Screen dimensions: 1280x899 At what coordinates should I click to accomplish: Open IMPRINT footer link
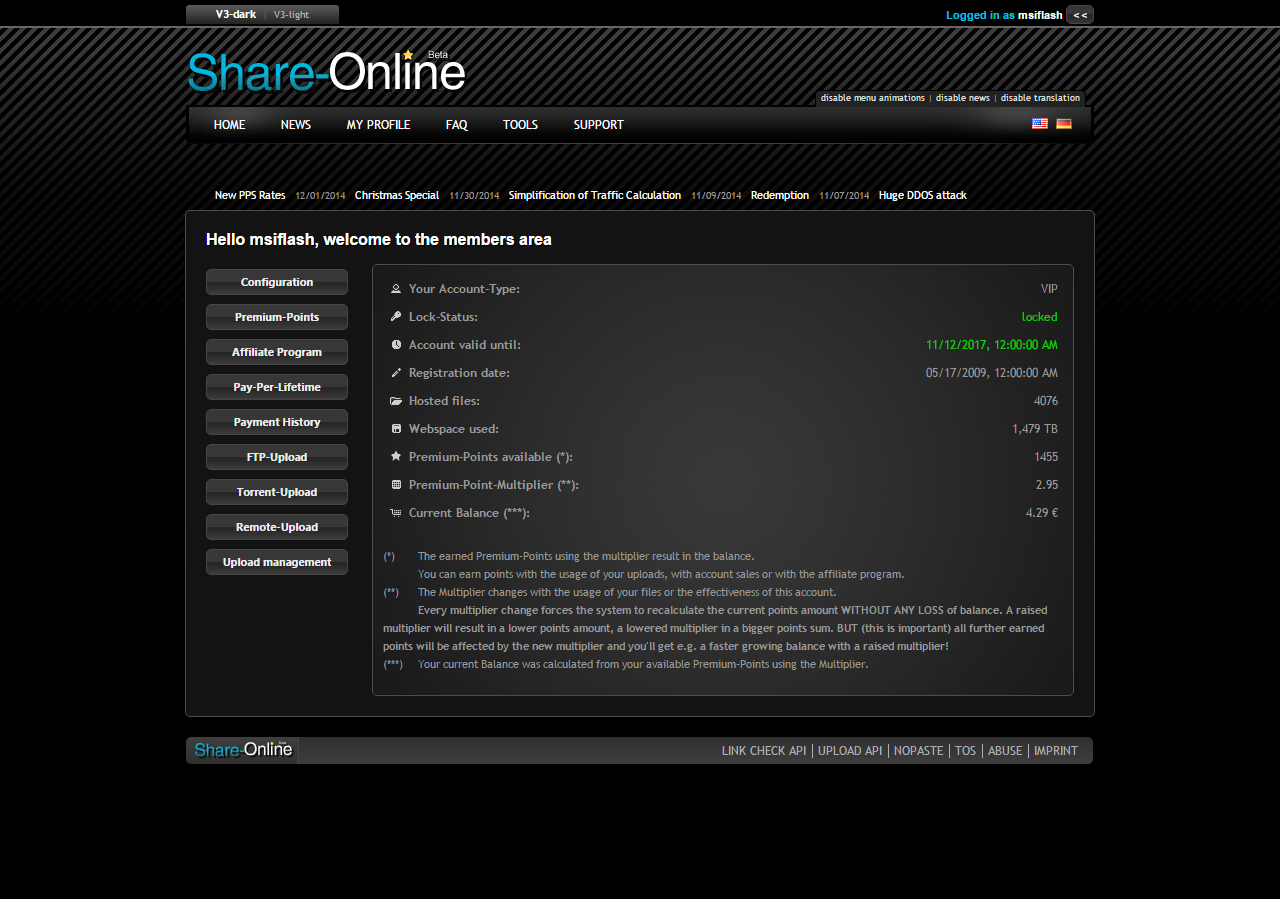(1056, 751)
